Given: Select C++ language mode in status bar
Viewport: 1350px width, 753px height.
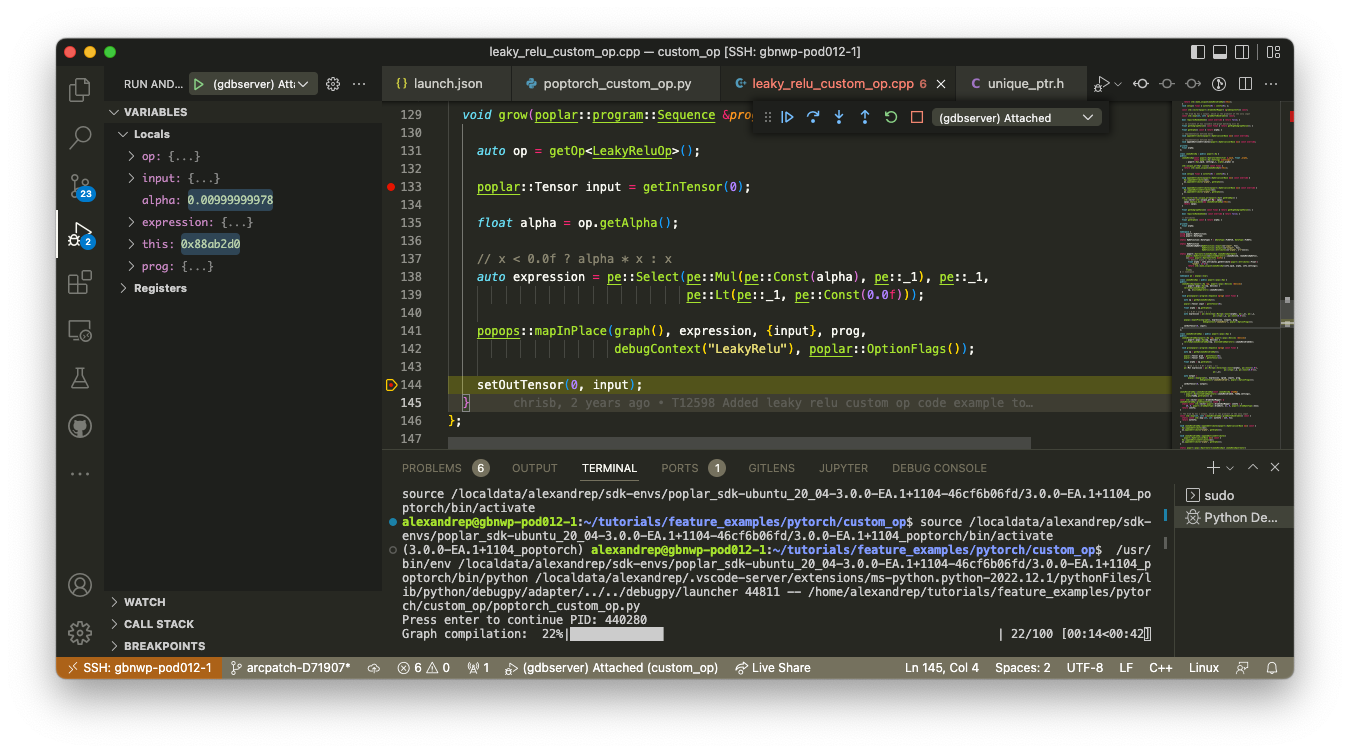Looking at the screenshot, I should pyautogui.click(x=1160, y=668).
